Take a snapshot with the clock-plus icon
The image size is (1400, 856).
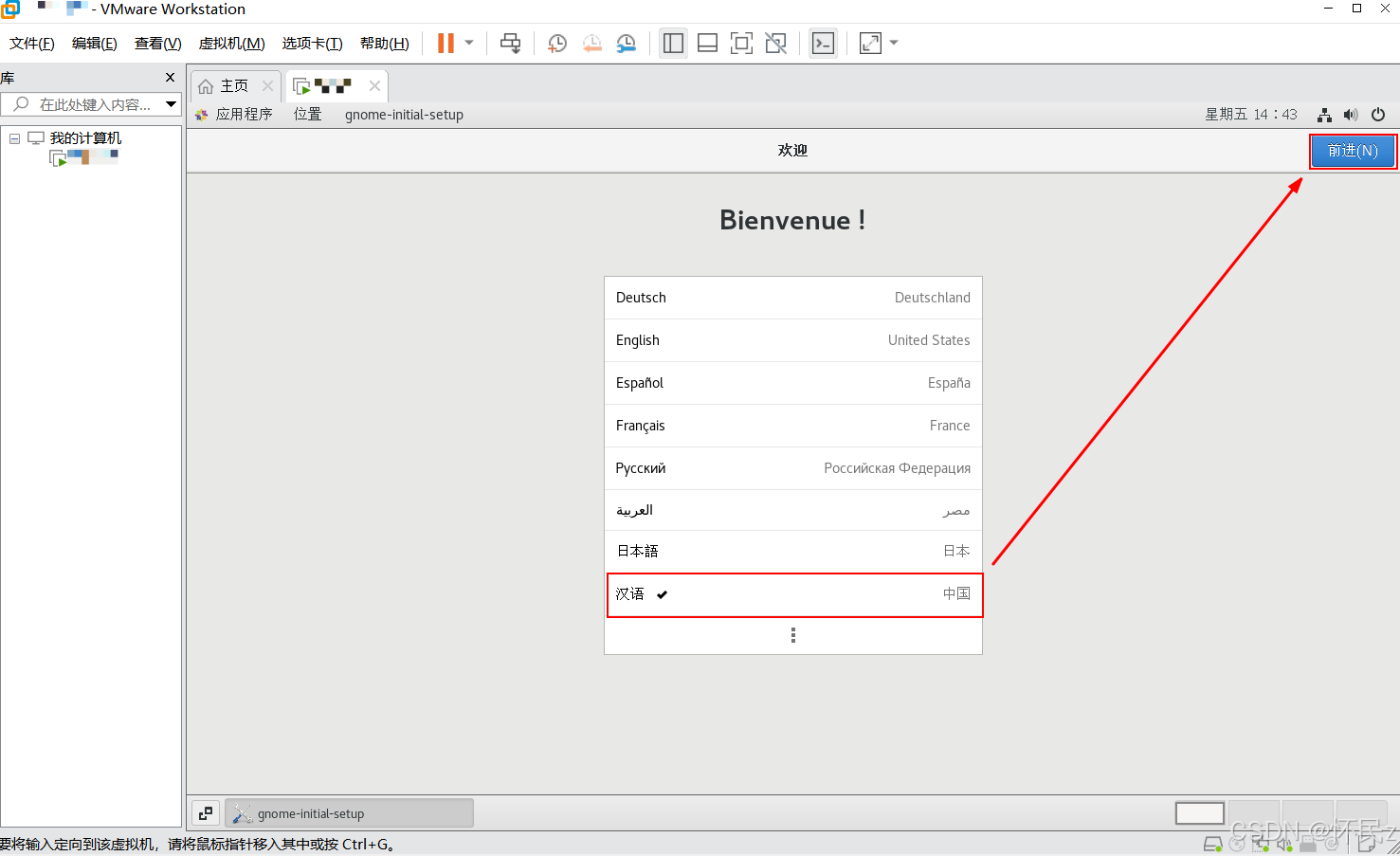tap(557, 44)
